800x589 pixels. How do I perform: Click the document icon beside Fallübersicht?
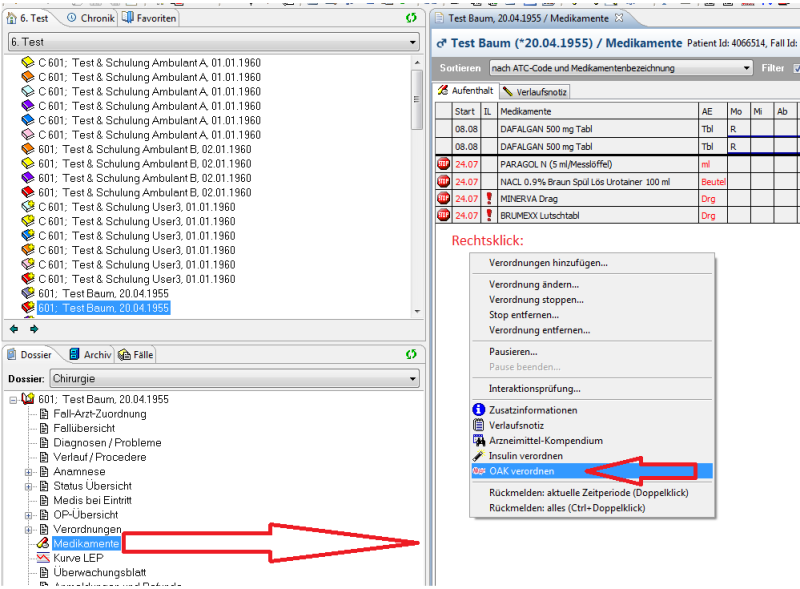[x=44, y=428]
